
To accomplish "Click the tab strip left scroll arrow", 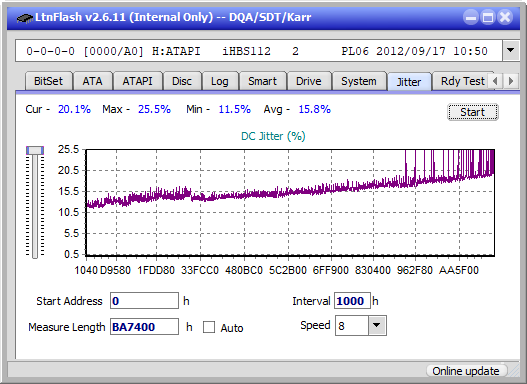I will [x=495, y=81].
